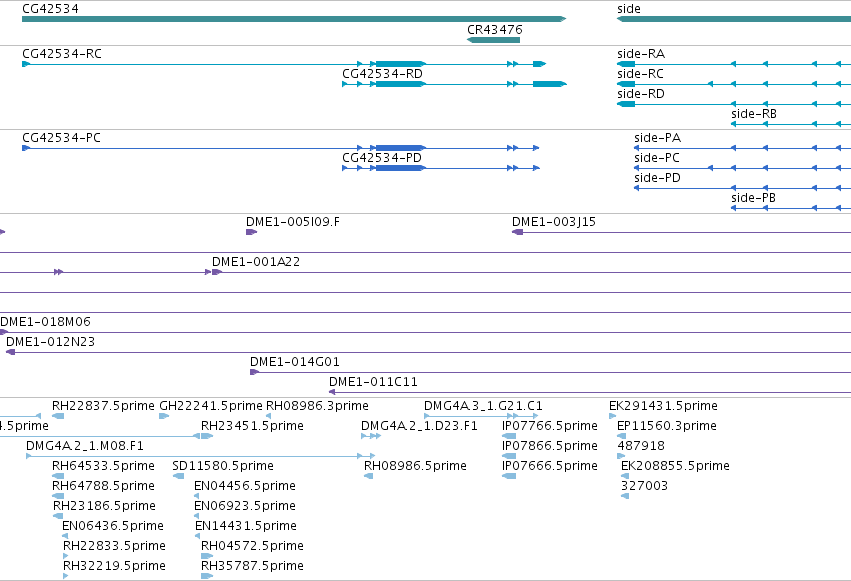Viewport: 851px width, 581px height.
Task: Click the IP07766.5prime EST label
Action: pyautogui.click(x=550, y=426)
